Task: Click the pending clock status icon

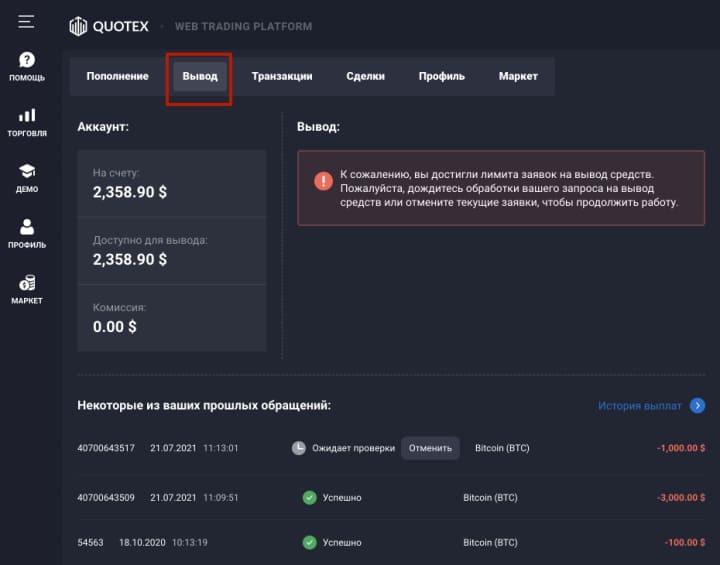Action: point(299,448)
